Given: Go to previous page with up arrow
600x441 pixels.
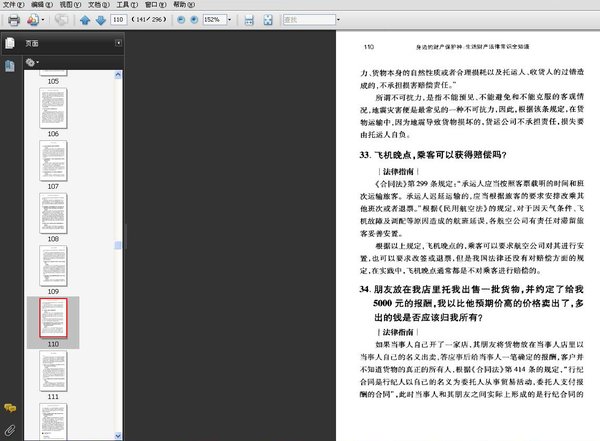Looking at the screenshot, I should [x=85, y=20].
